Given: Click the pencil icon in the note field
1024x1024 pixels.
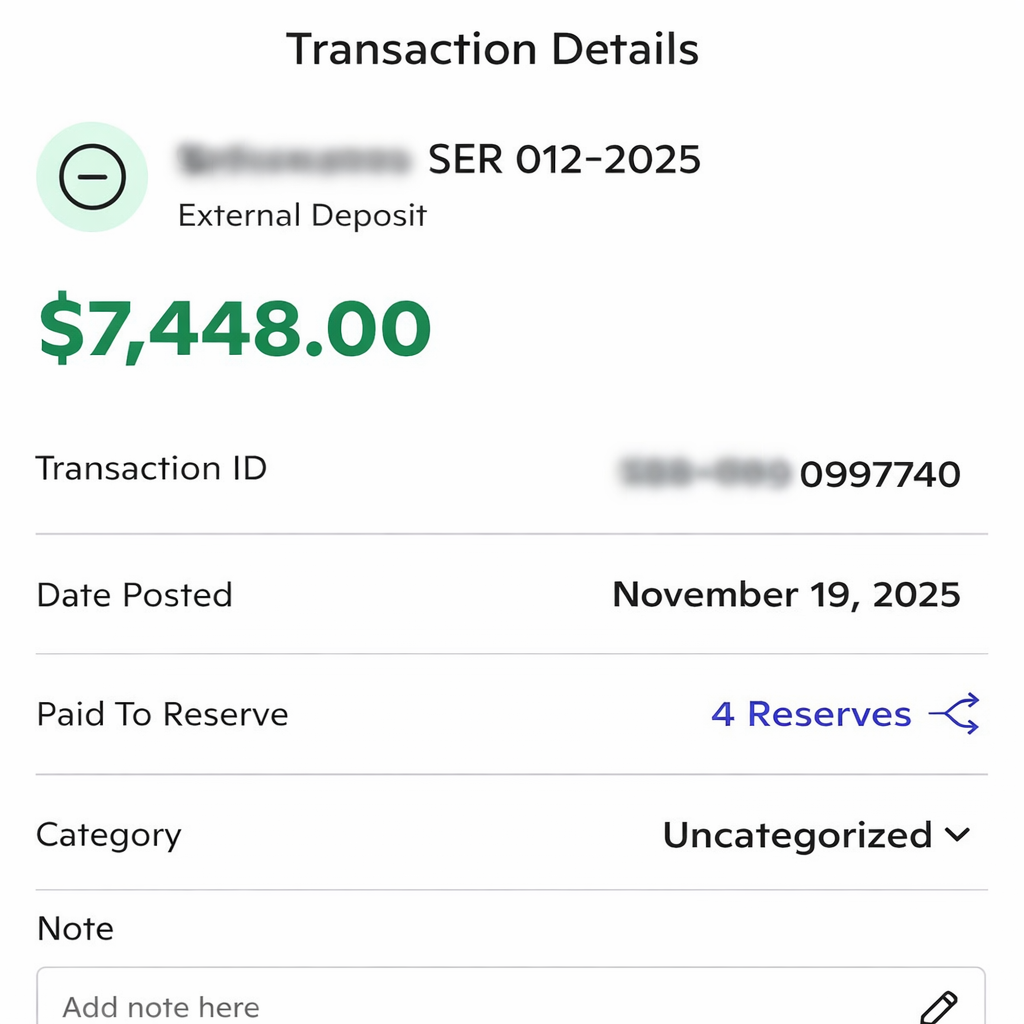Looking at the screenshot, I should click(941, 1006).
